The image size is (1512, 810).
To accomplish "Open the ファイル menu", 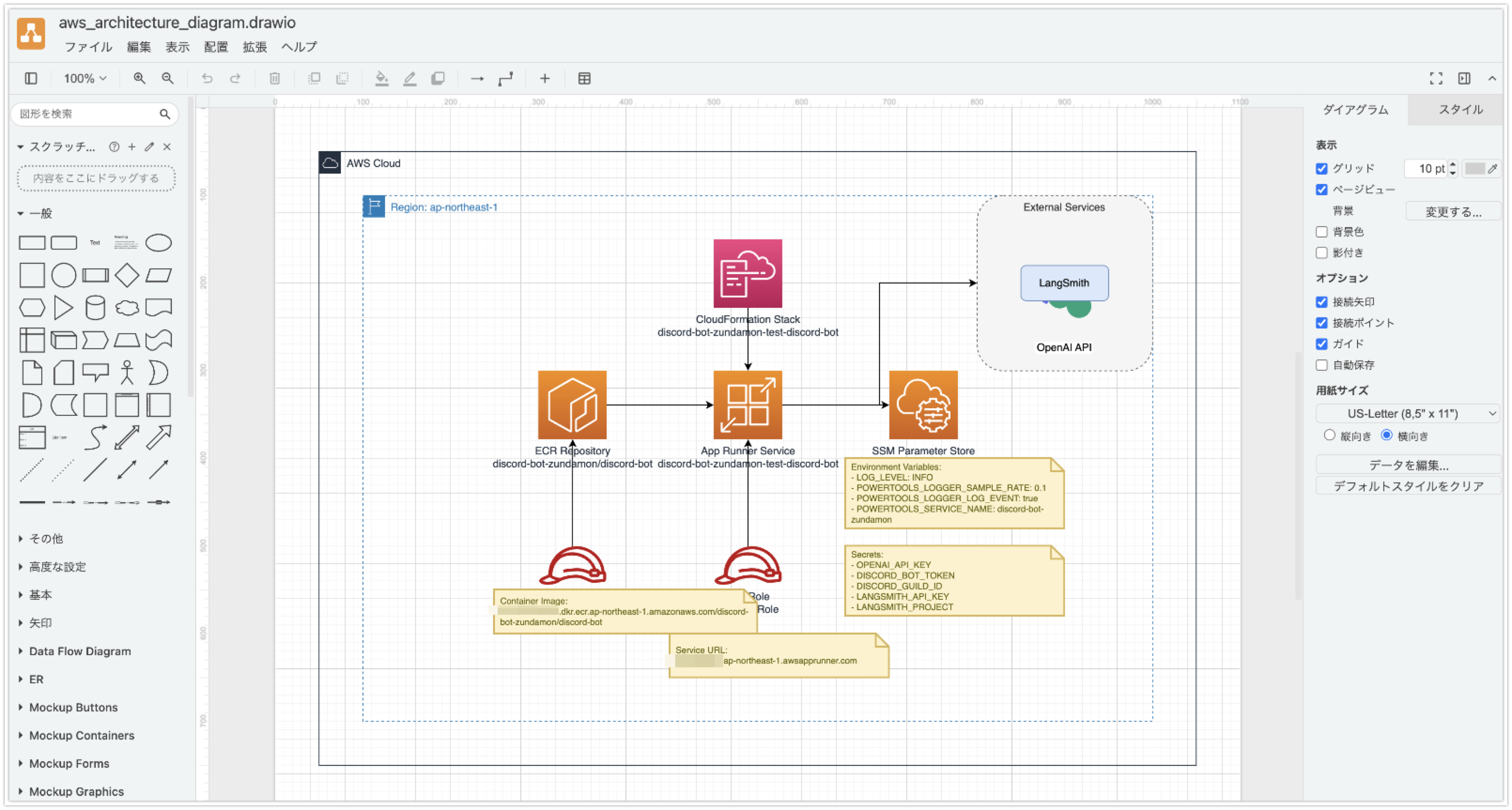I will 88,47.
